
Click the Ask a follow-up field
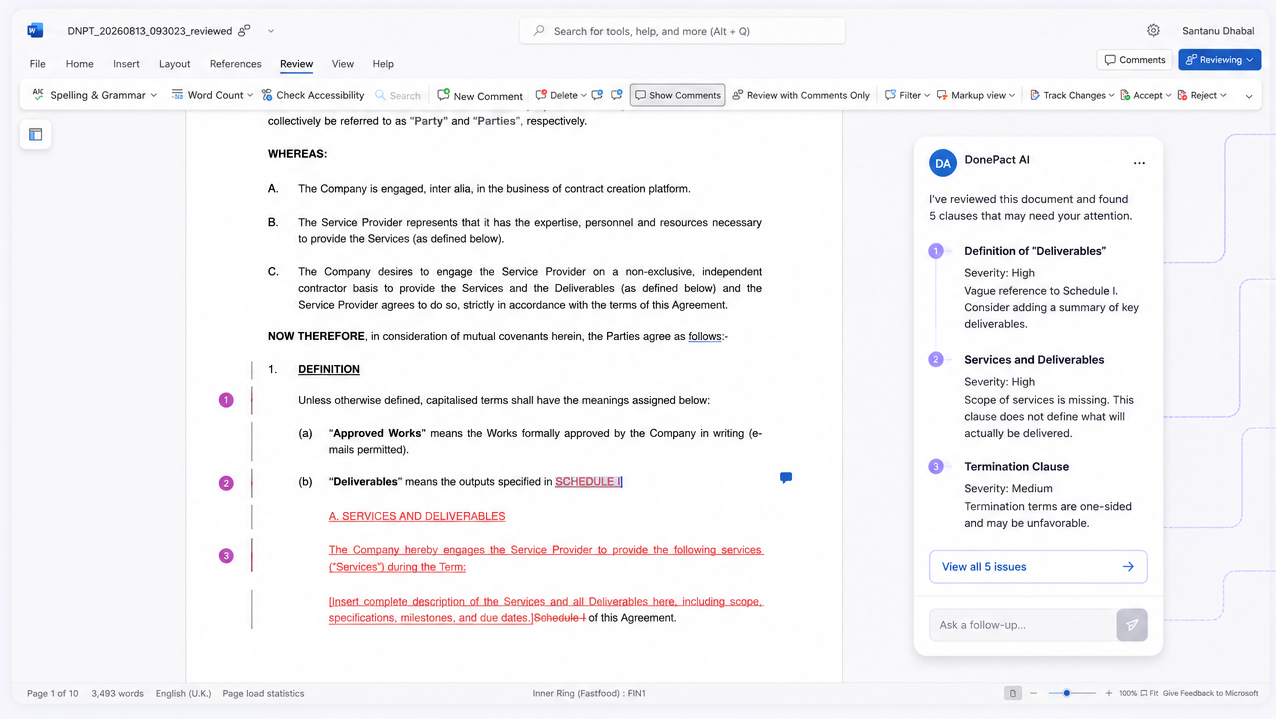(1022, 625)
